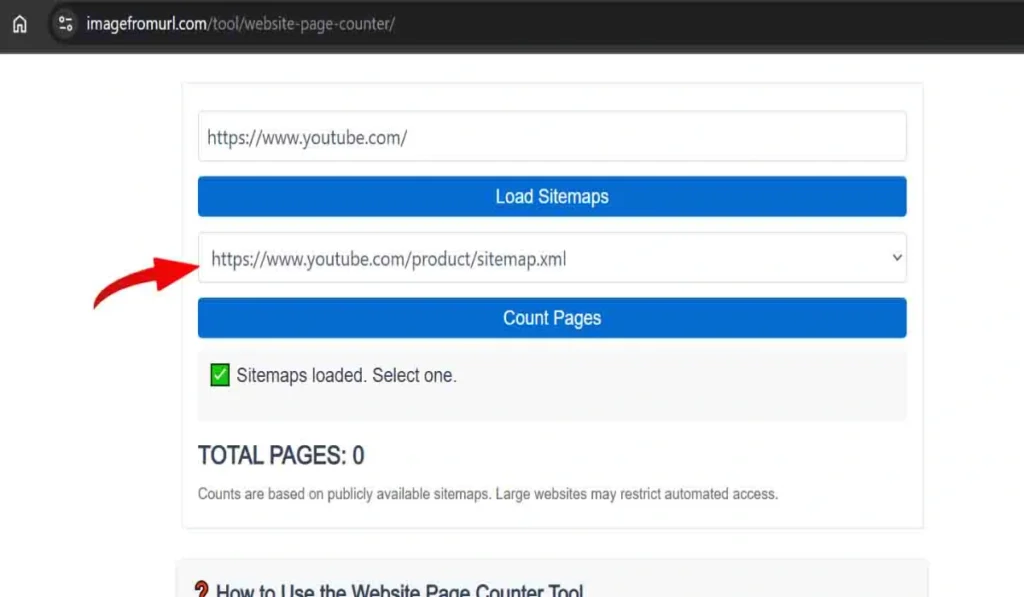Click the red question mark icon
Screen dimensions: 1024x597
202,590
